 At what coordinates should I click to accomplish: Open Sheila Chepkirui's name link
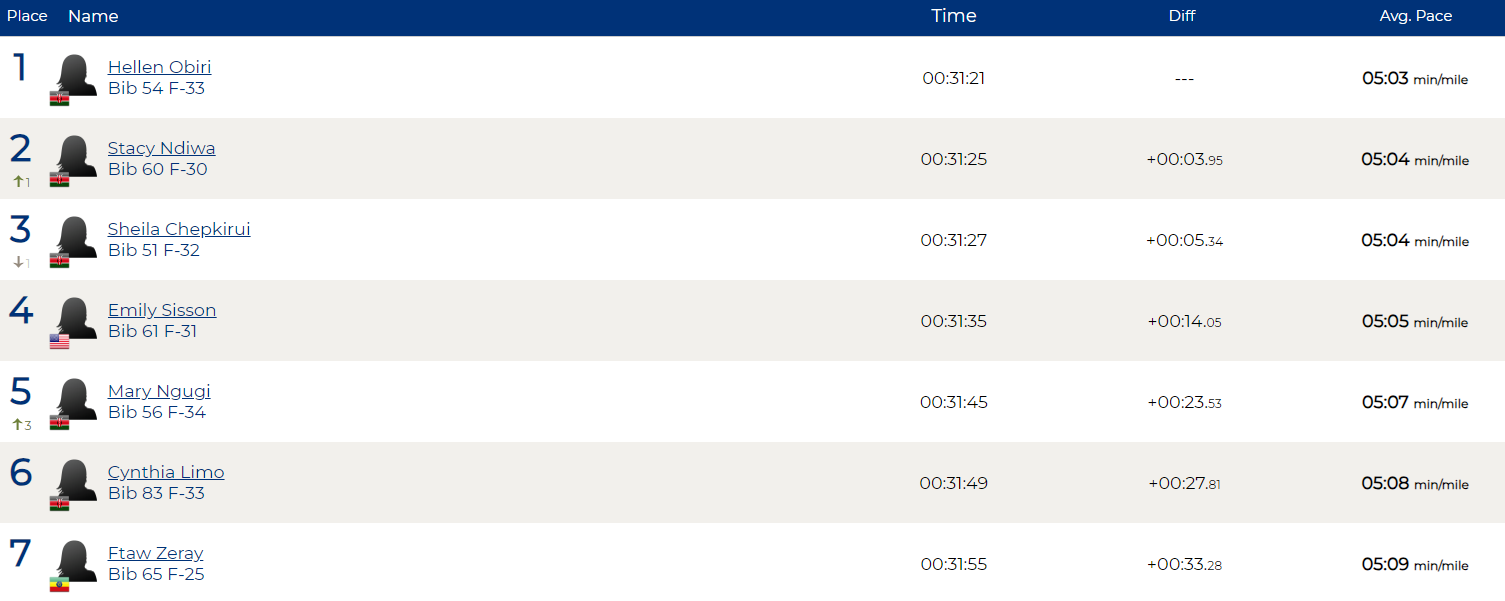[x=179, y=229]
